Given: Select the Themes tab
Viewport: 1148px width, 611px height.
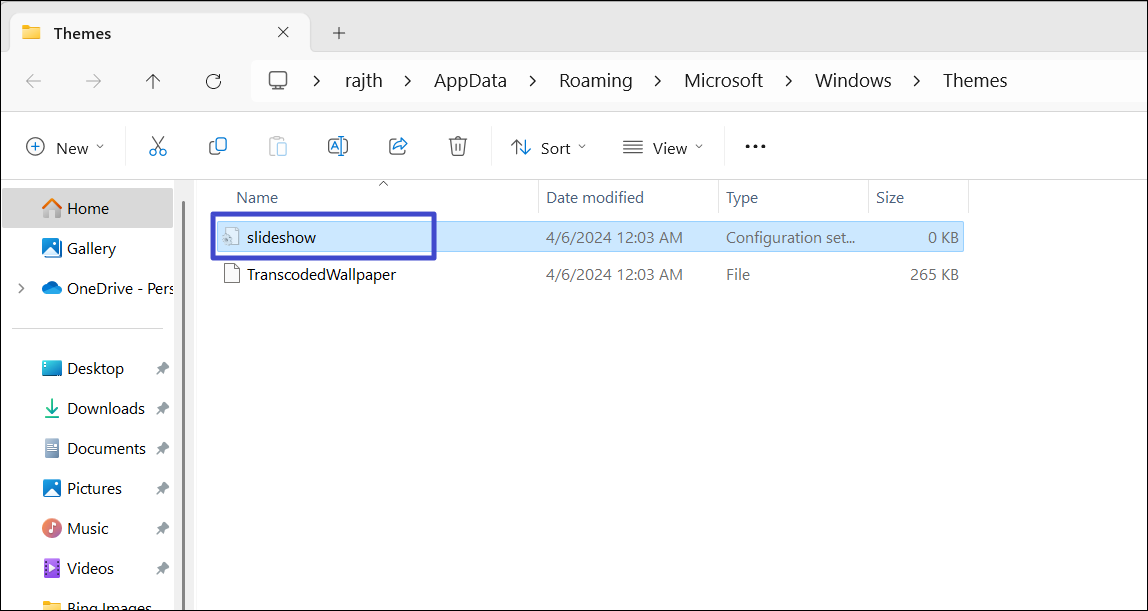Looking at the screenshot, I should click(150, 33).
